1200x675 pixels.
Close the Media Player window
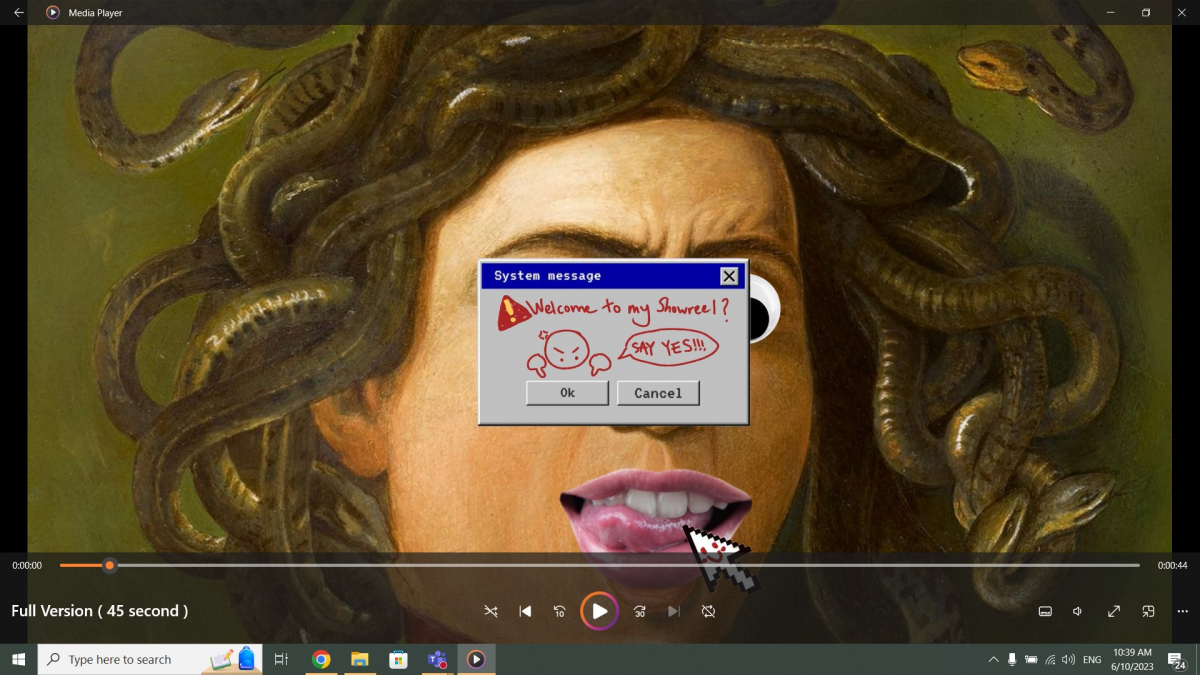tap(1182, 13)
